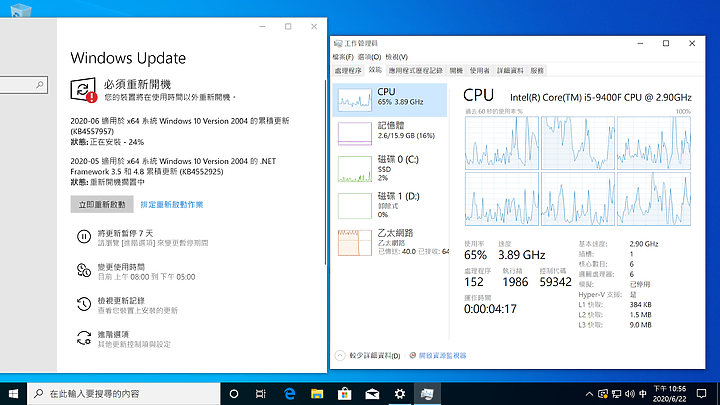The height and width of the screenshot is (405, 720).
Task: Click the 0:00:04:17 uptime value
Action: tap(490, 309)
